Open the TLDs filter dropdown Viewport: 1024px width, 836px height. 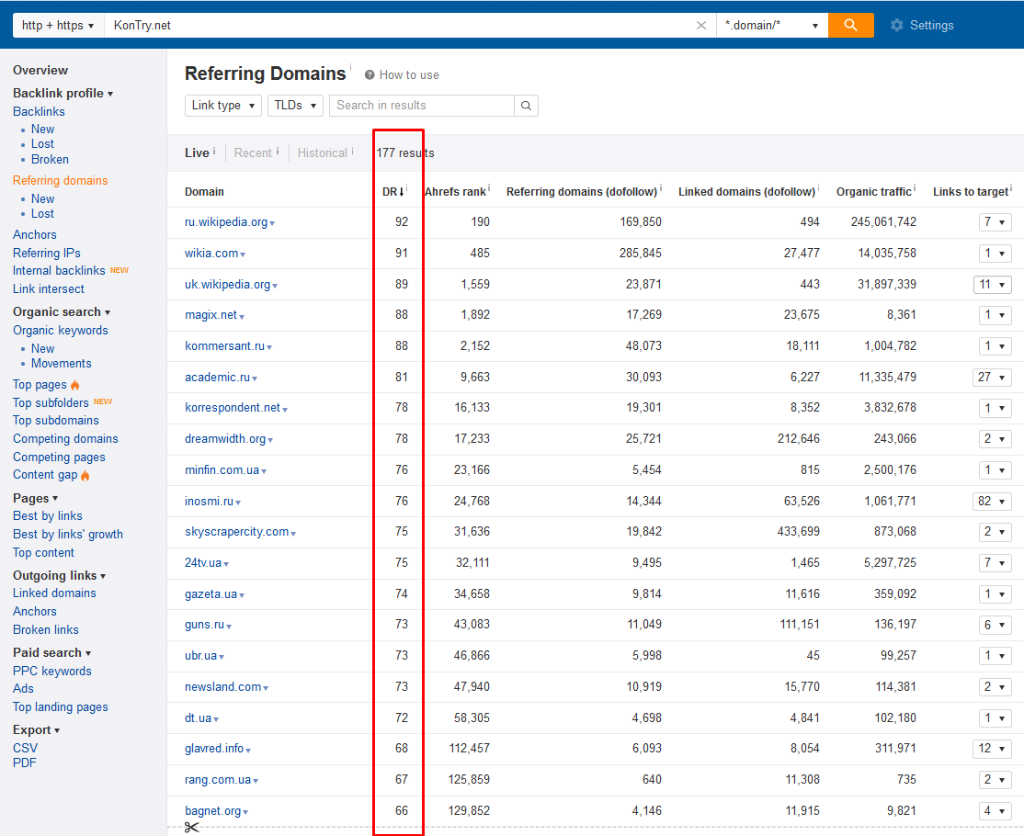pyautogui.click(x=295, y=105)
